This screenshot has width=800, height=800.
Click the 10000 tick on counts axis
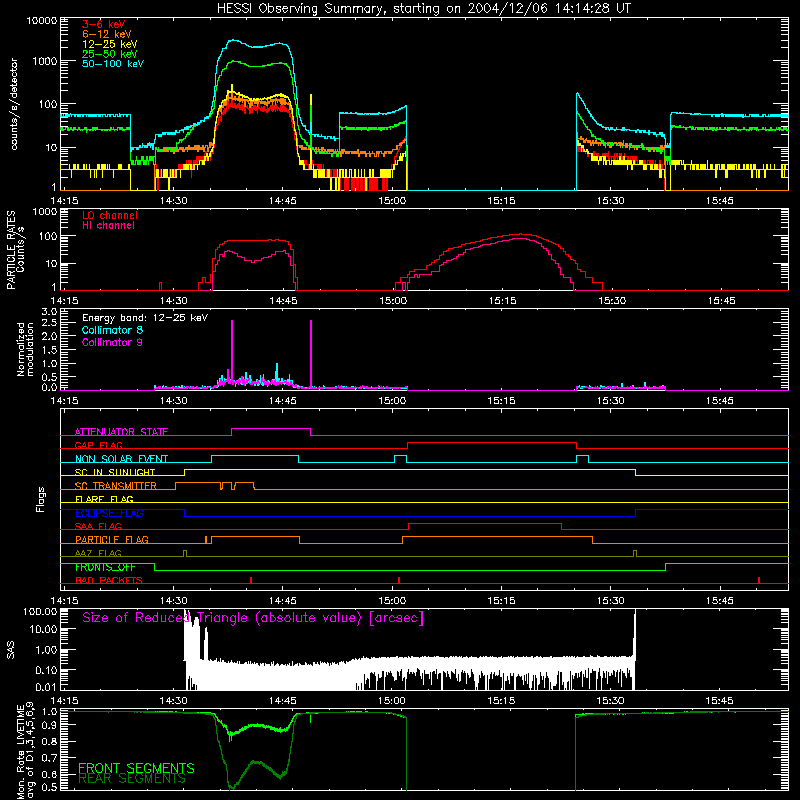click(42, 20)
